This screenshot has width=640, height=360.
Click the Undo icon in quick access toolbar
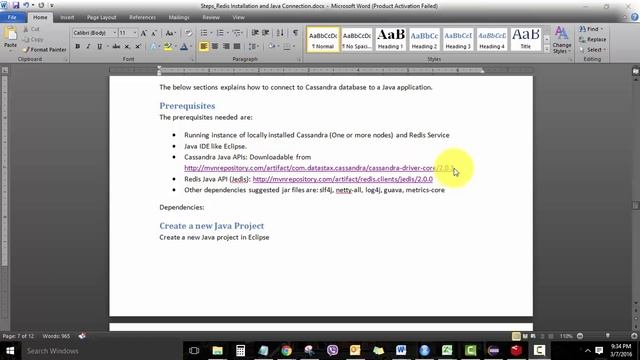click(x=26, y=5)
